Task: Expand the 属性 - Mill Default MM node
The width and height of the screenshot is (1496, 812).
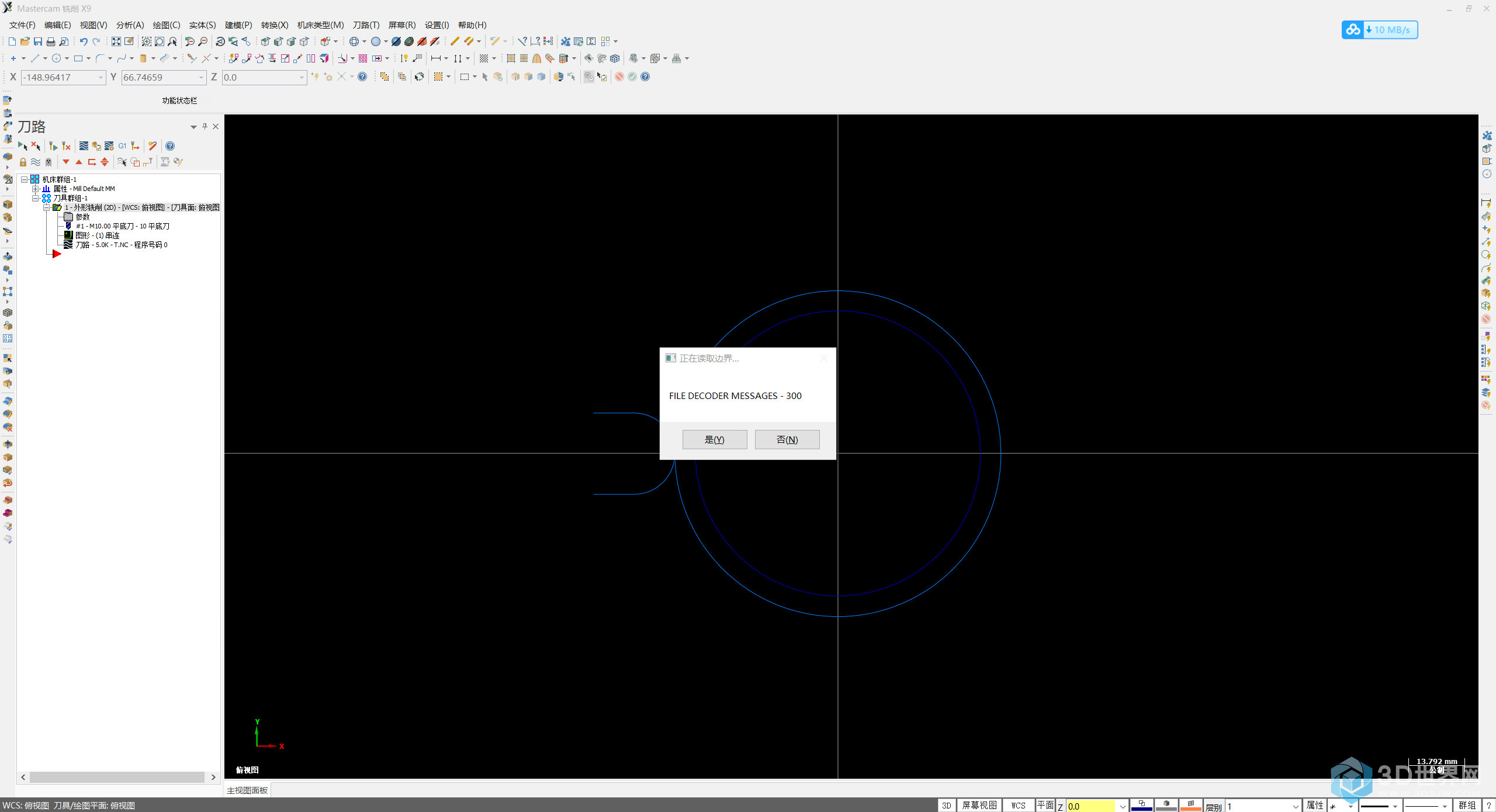Action: [36, 189]
